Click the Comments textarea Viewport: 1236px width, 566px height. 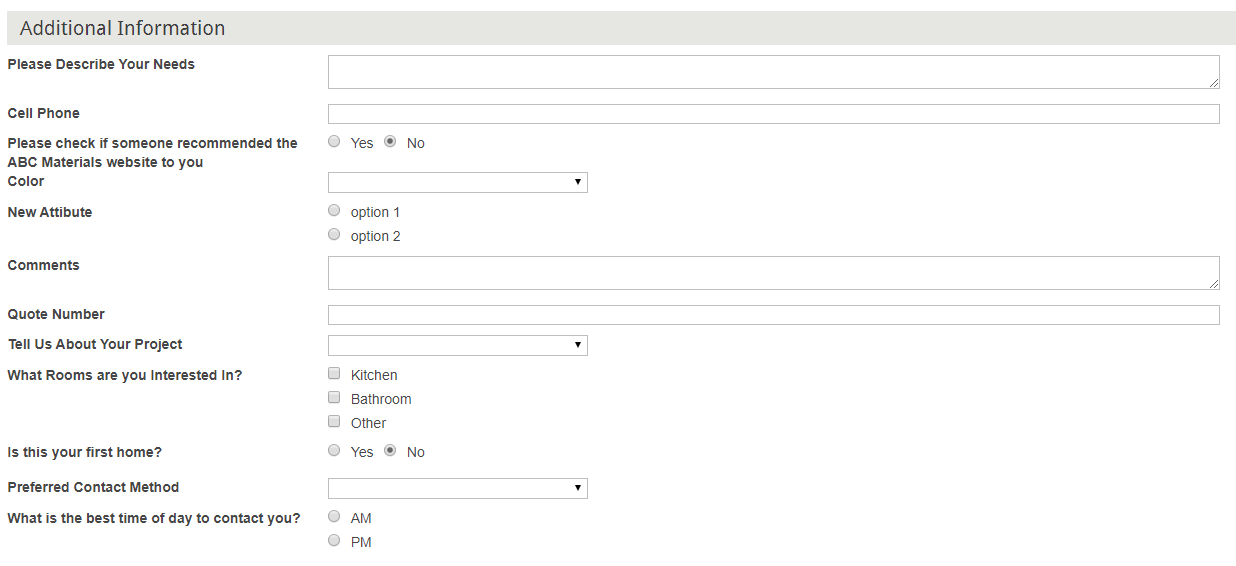[772, 273]
